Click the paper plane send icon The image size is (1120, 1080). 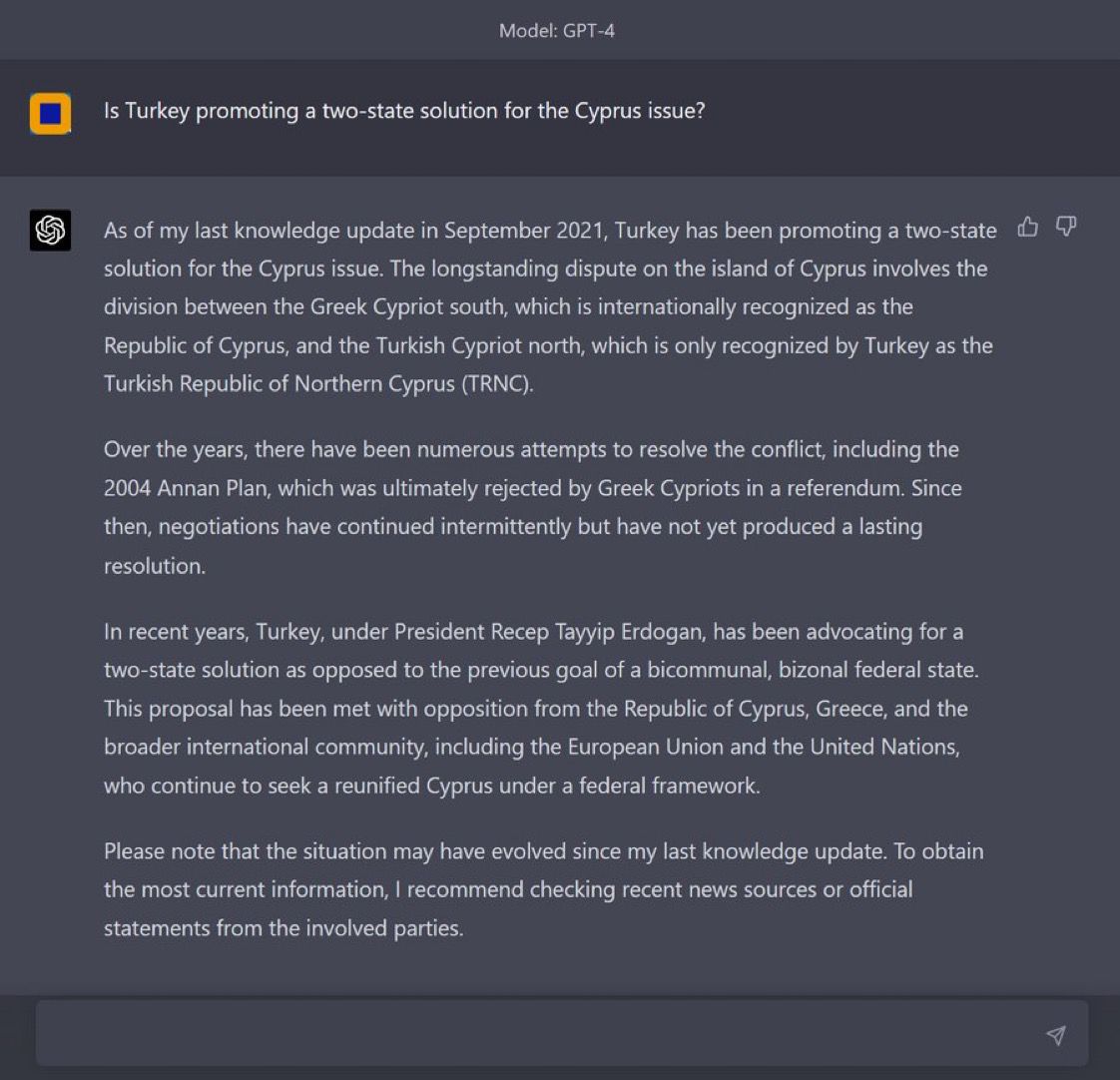point(1056,1035)
